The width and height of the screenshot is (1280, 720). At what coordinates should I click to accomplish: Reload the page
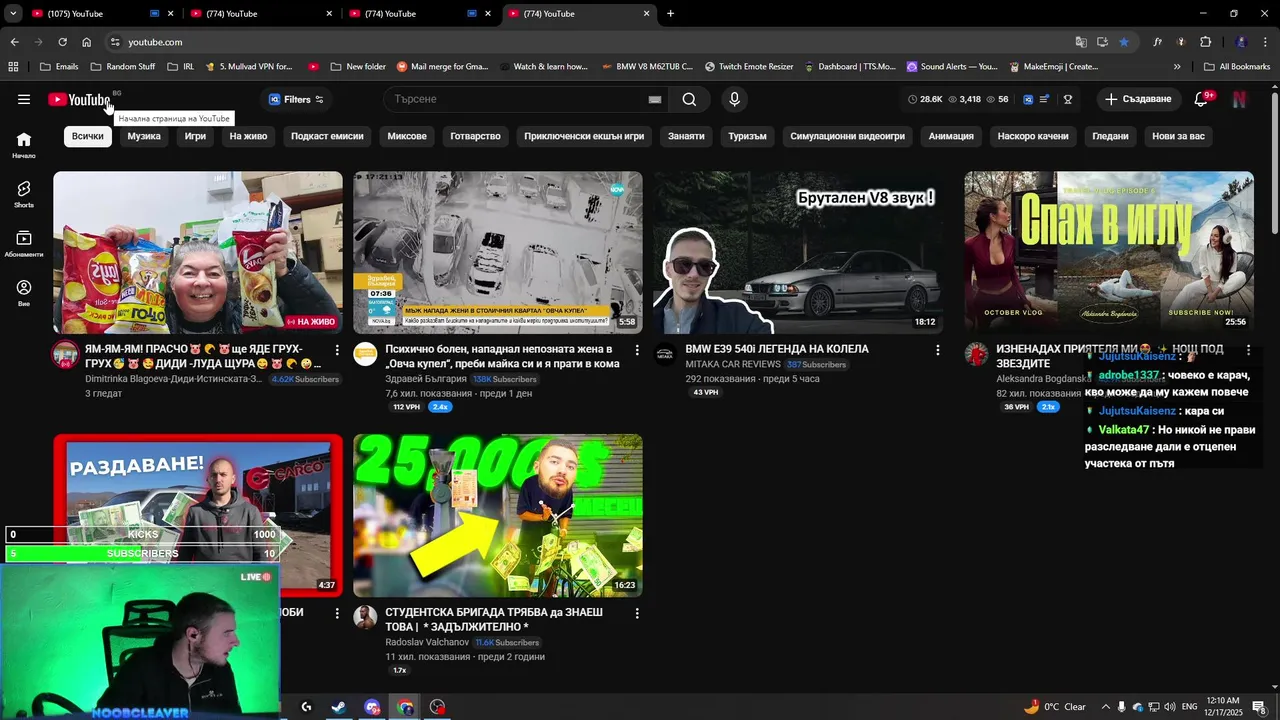click(62, 42)
